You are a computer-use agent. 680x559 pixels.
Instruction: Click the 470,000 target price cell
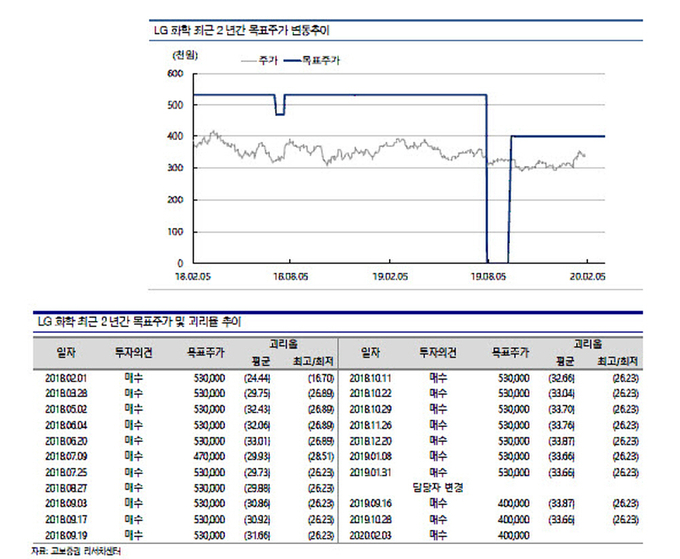click(x=209, y=456)
